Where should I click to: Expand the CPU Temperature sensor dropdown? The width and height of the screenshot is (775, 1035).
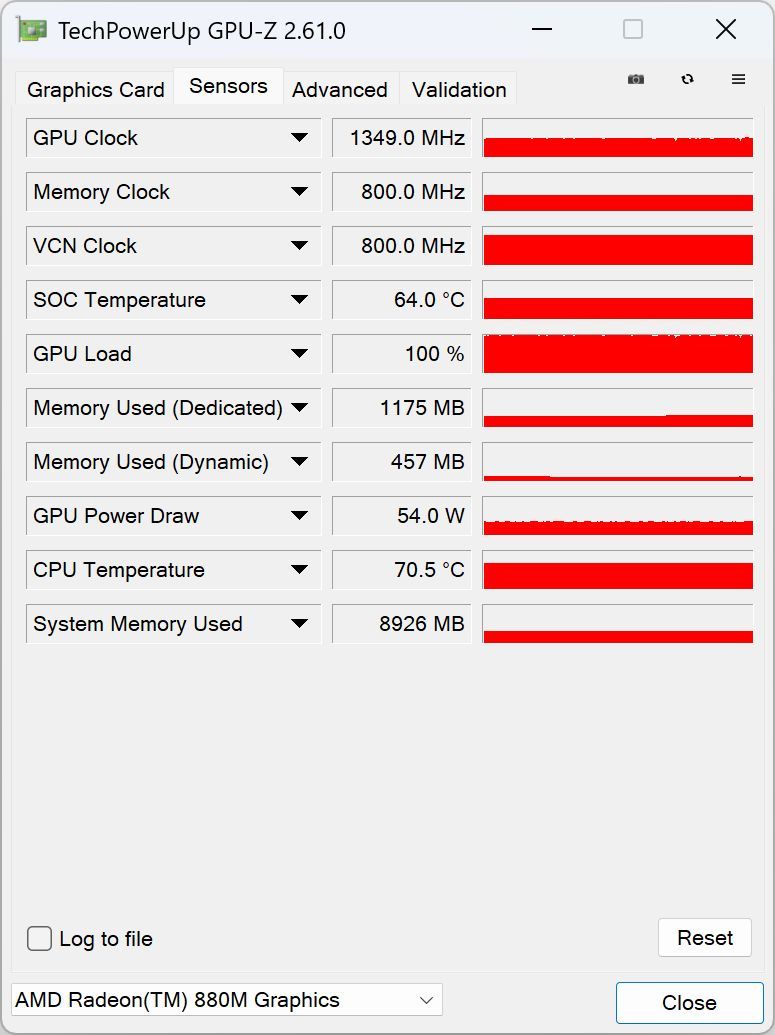299,570
